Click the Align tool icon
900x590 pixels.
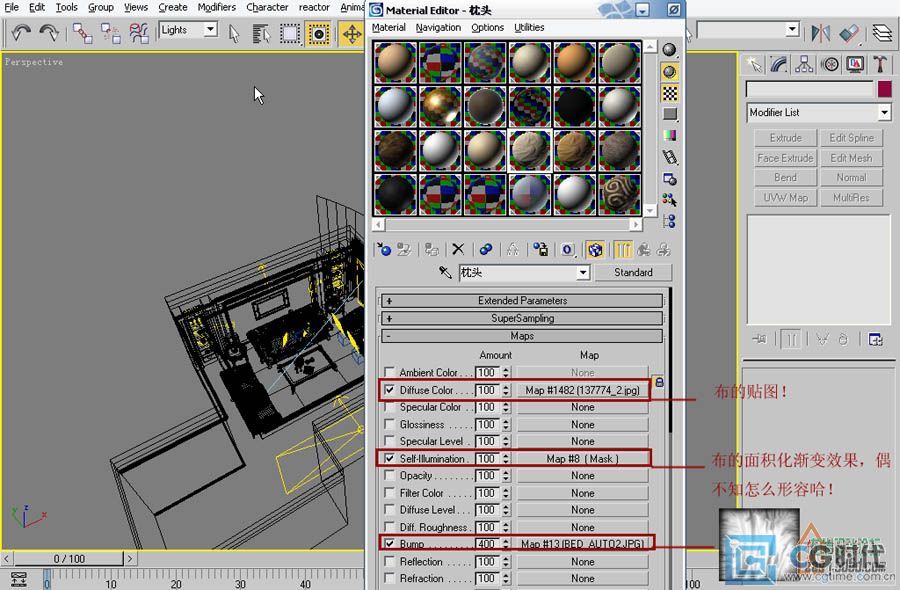(x=849, y=33)
